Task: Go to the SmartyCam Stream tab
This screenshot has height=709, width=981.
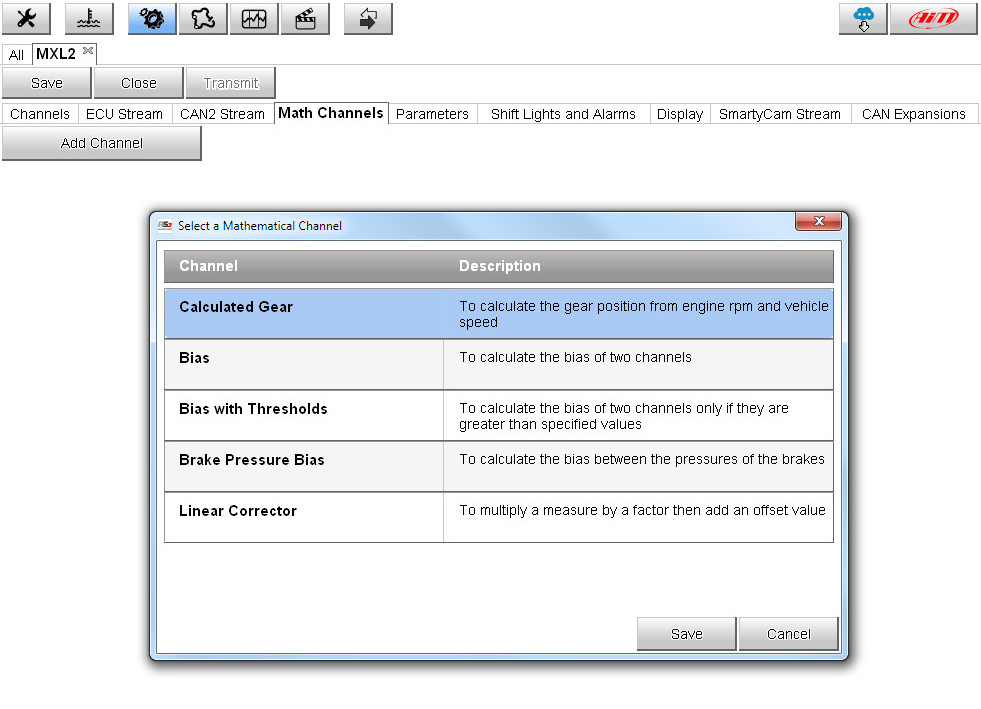Action: tap(779, 114)
